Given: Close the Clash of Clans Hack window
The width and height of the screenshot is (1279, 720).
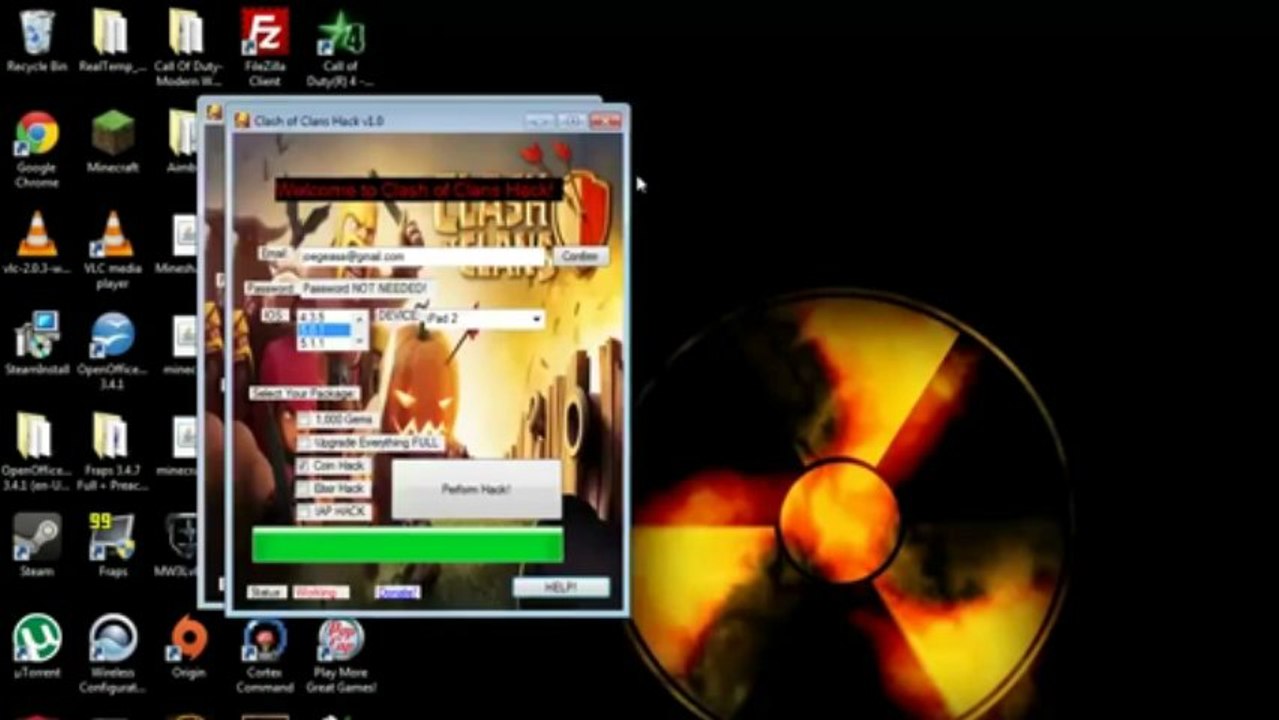Looking at the screenshot, I should [605, 121].
